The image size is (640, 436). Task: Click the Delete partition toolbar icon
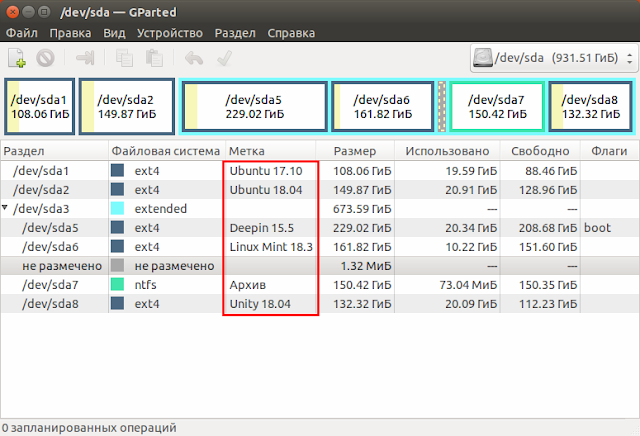tap(45, 58)
